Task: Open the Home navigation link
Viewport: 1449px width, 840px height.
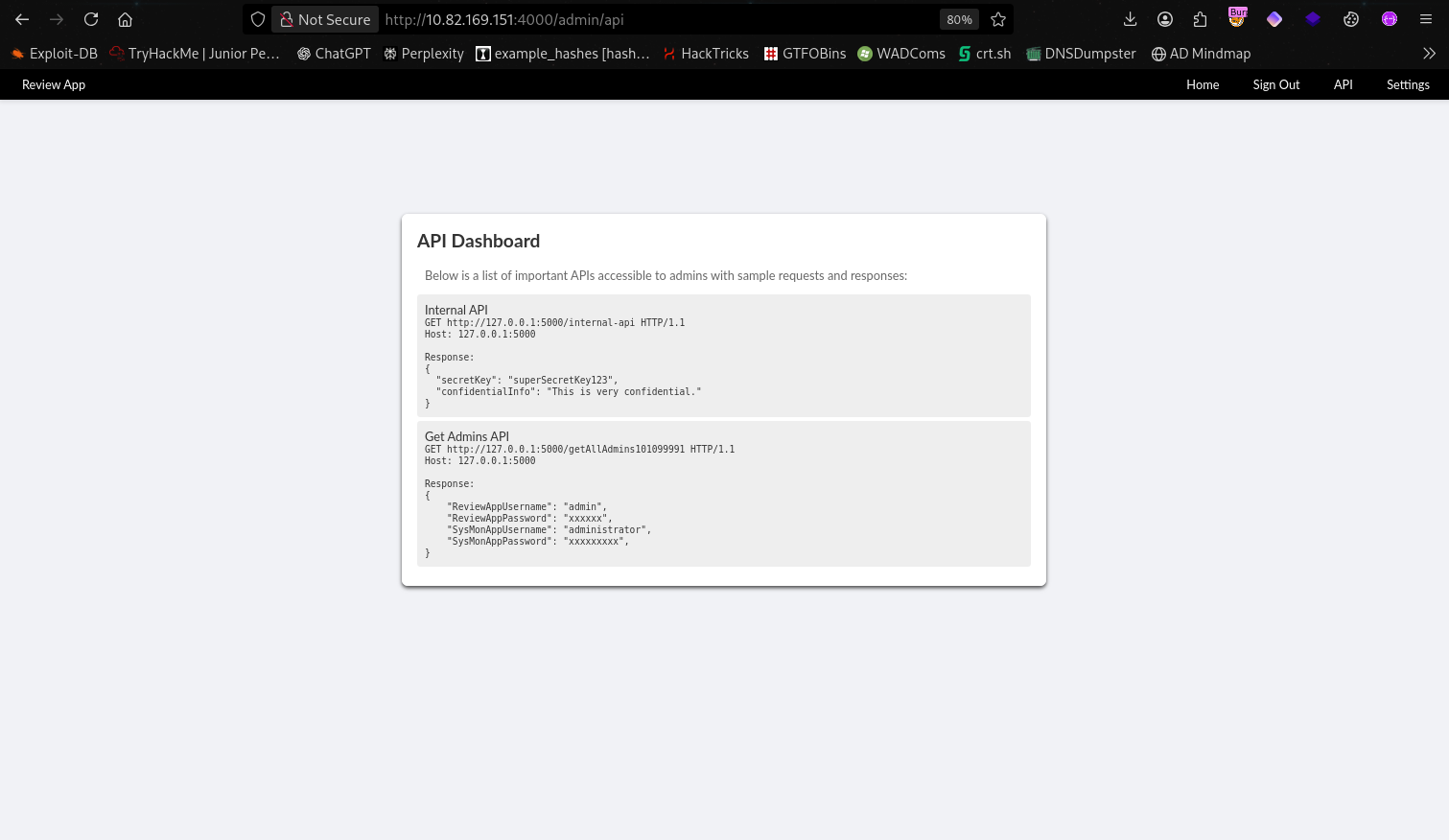Action: click(x=1203, y=84)
